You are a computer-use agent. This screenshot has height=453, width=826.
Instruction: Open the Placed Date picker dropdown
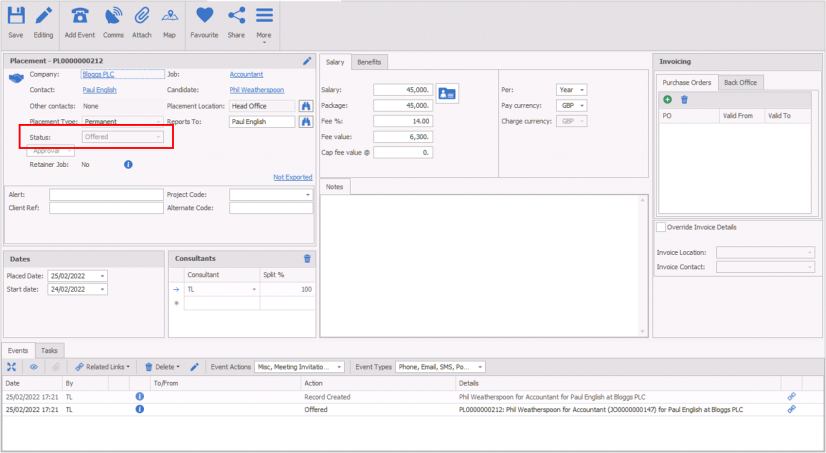[102, 276]
